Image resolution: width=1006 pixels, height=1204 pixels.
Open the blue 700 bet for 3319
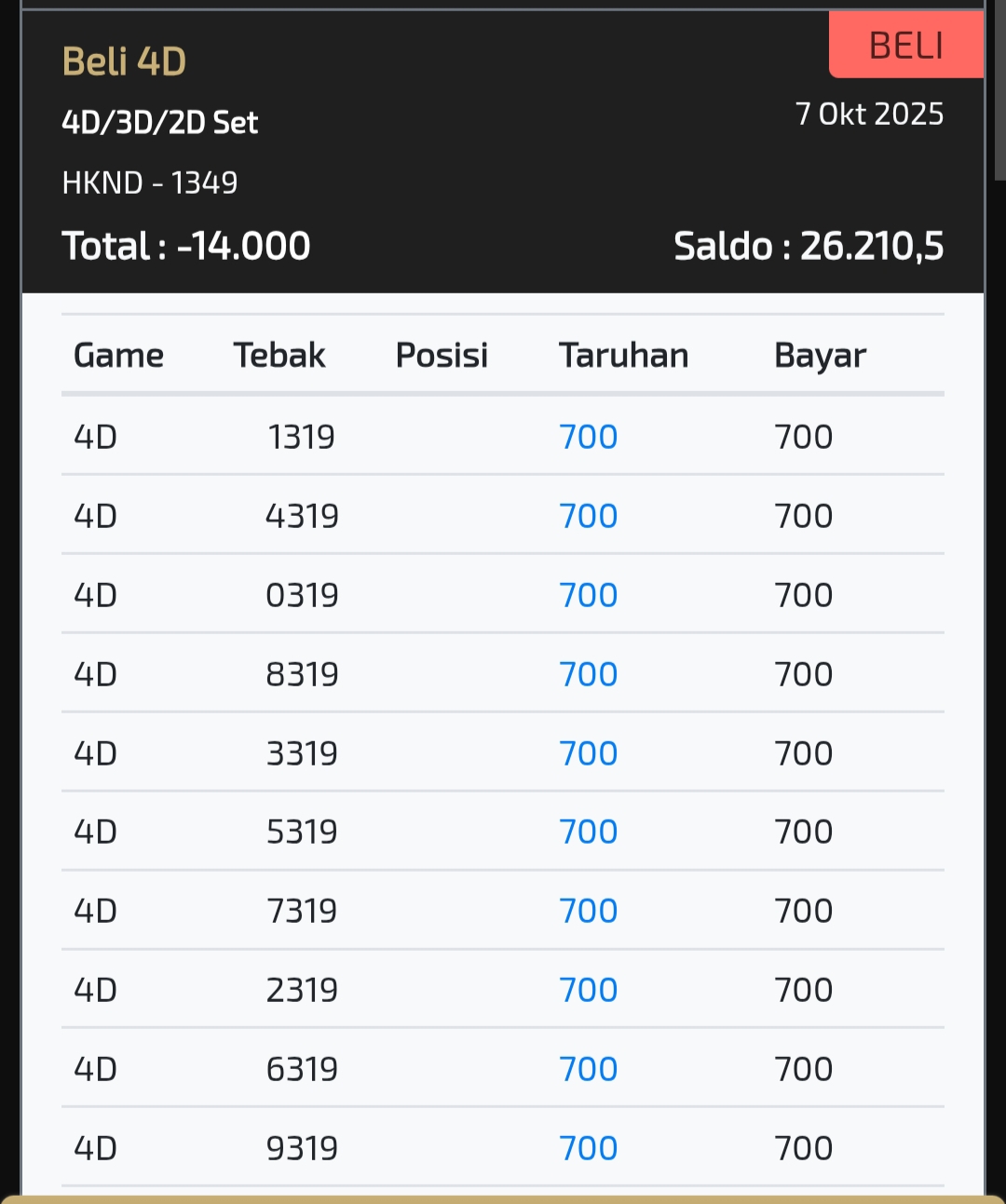(x=588, y=753)
